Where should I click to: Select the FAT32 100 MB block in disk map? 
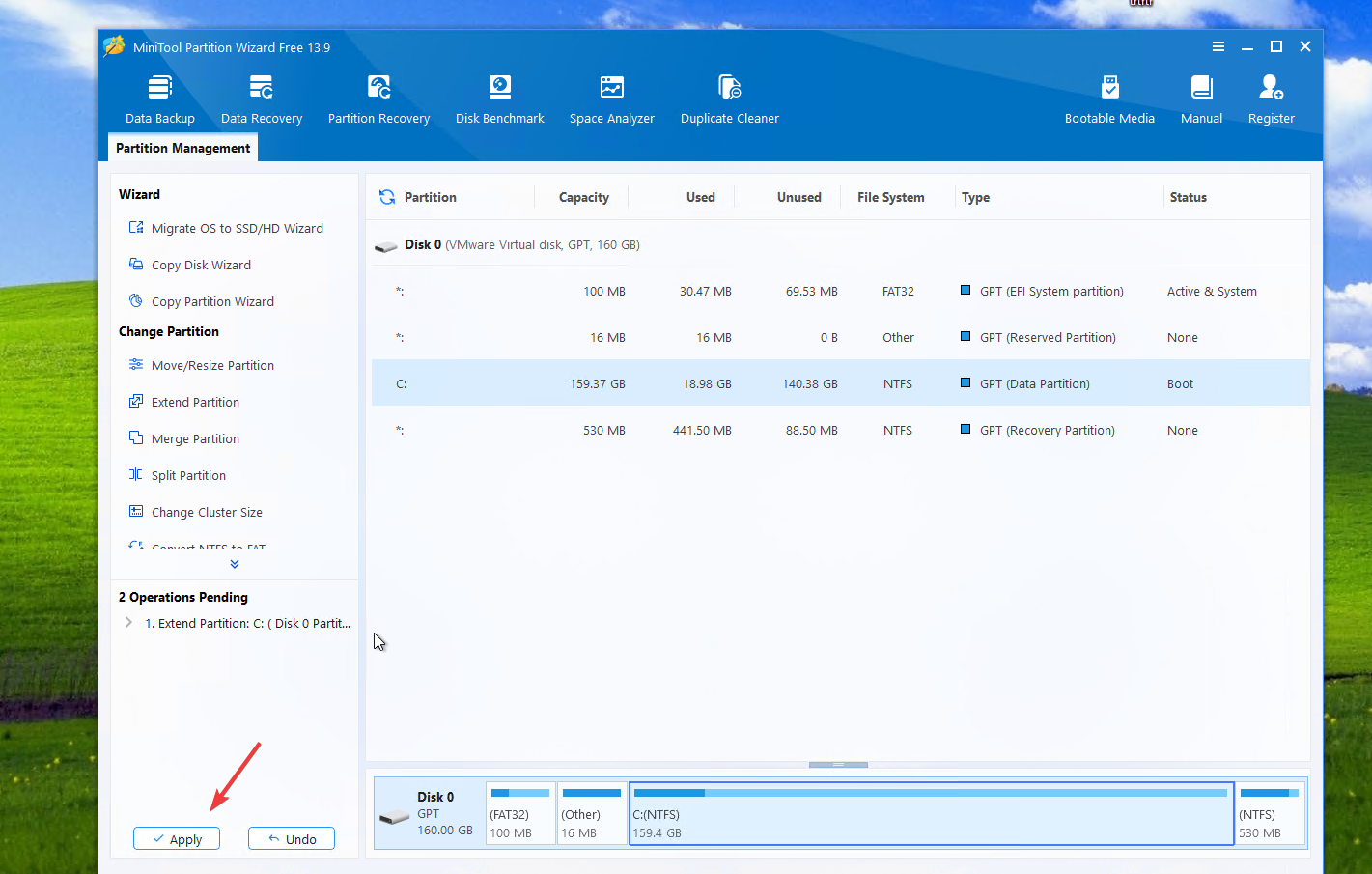pyautogui.click(x=520, y=813)
